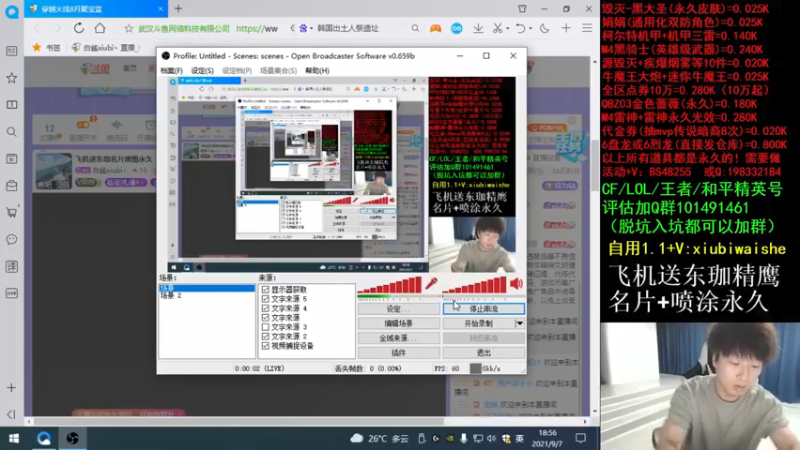Click the undo closed tab icon

pyautogui.click(x=520, y=29)
